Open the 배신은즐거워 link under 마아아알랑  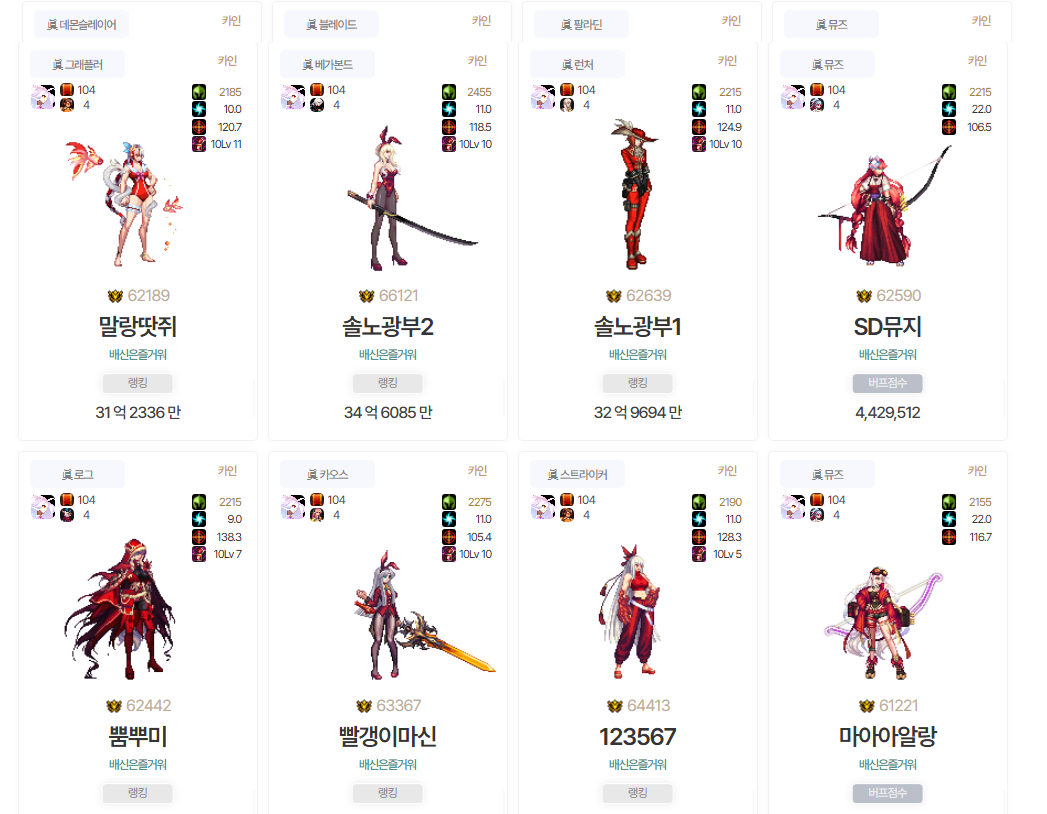(887, 765)
